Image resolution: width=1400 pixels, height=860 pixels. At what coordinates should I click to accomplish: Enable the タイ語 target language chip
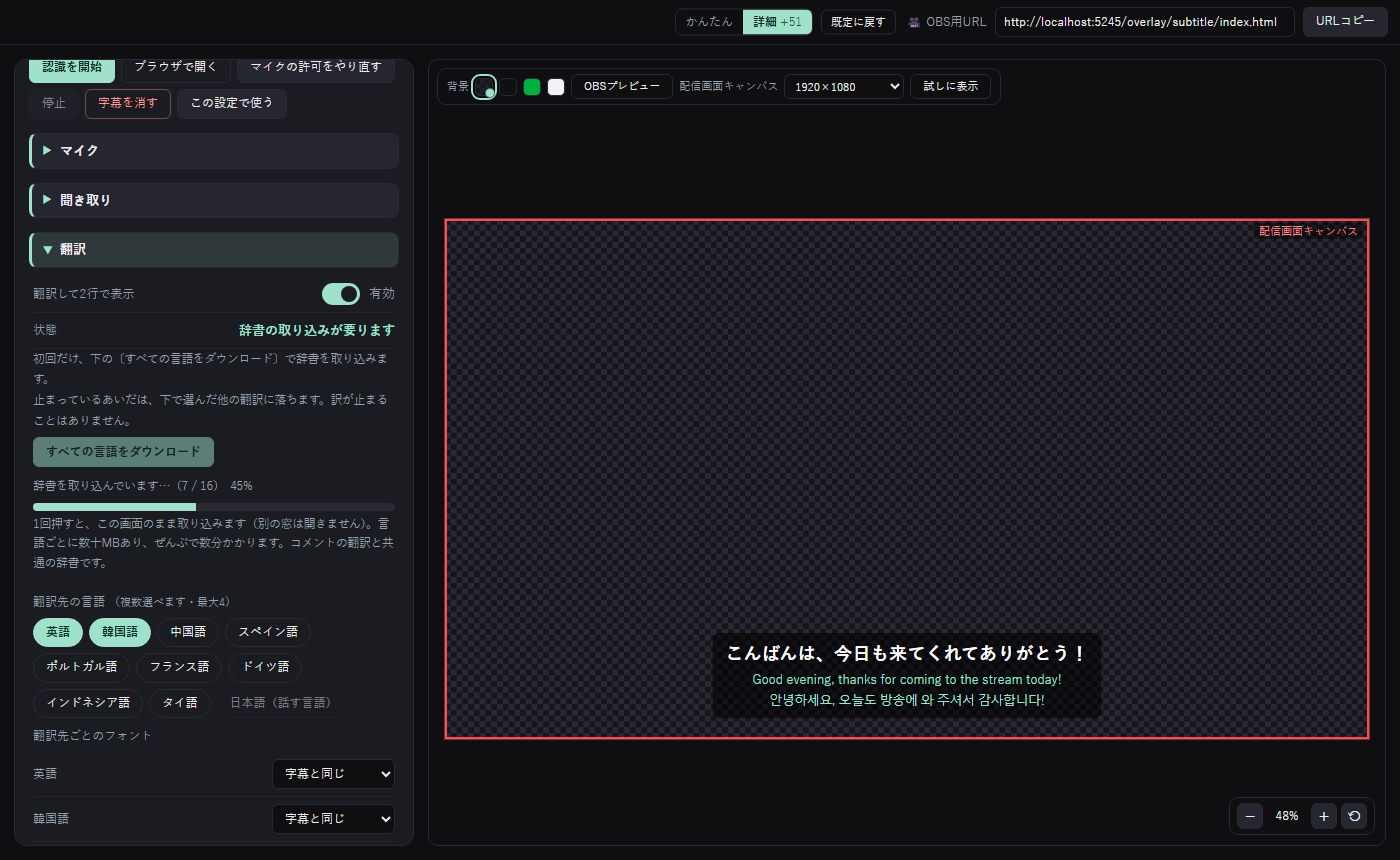pyautogui.click(x=180, y=703)
